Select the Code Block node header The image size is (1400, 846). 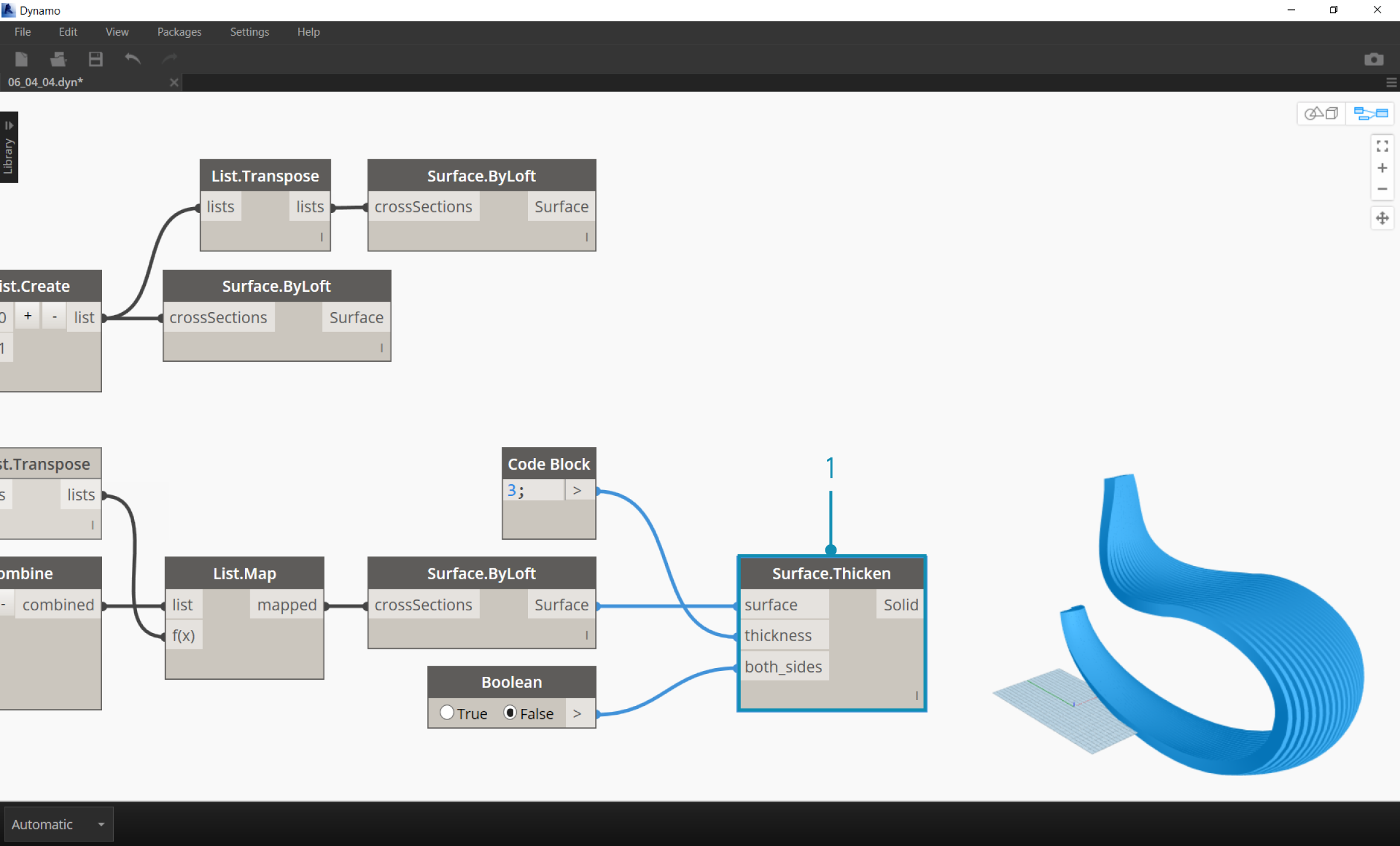pyautogui.click(x=549, y=464)
